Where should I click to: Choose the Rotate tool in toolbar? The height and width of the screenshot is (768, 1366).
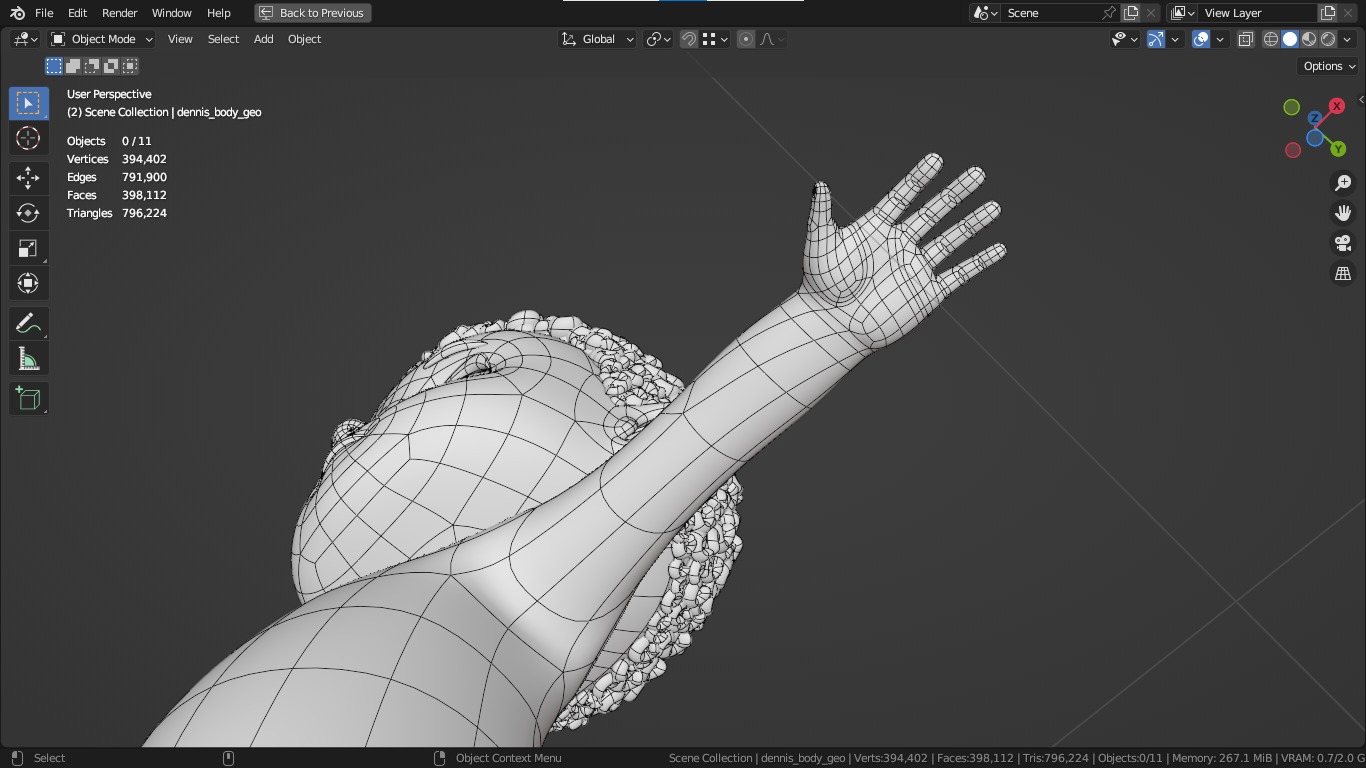tap(28, 213)
